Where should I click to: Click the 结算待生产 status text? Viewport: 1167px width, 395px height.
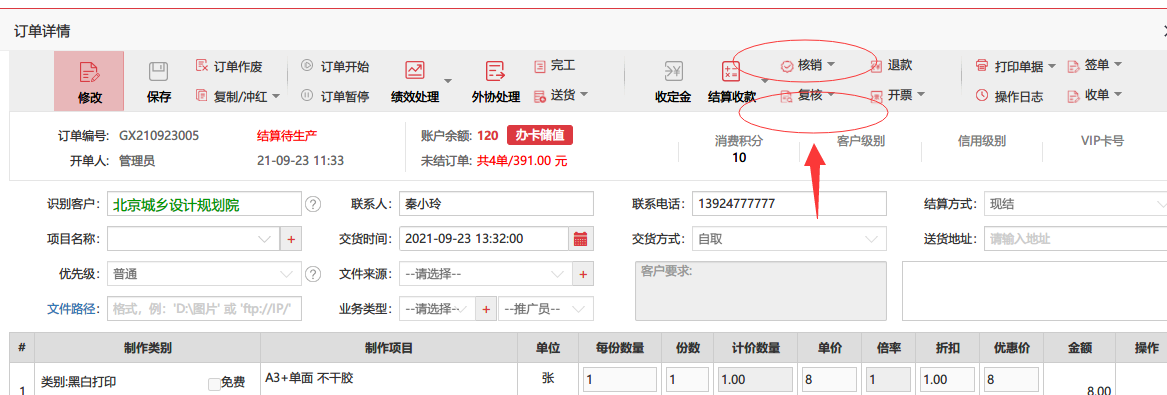coord(287,136)
